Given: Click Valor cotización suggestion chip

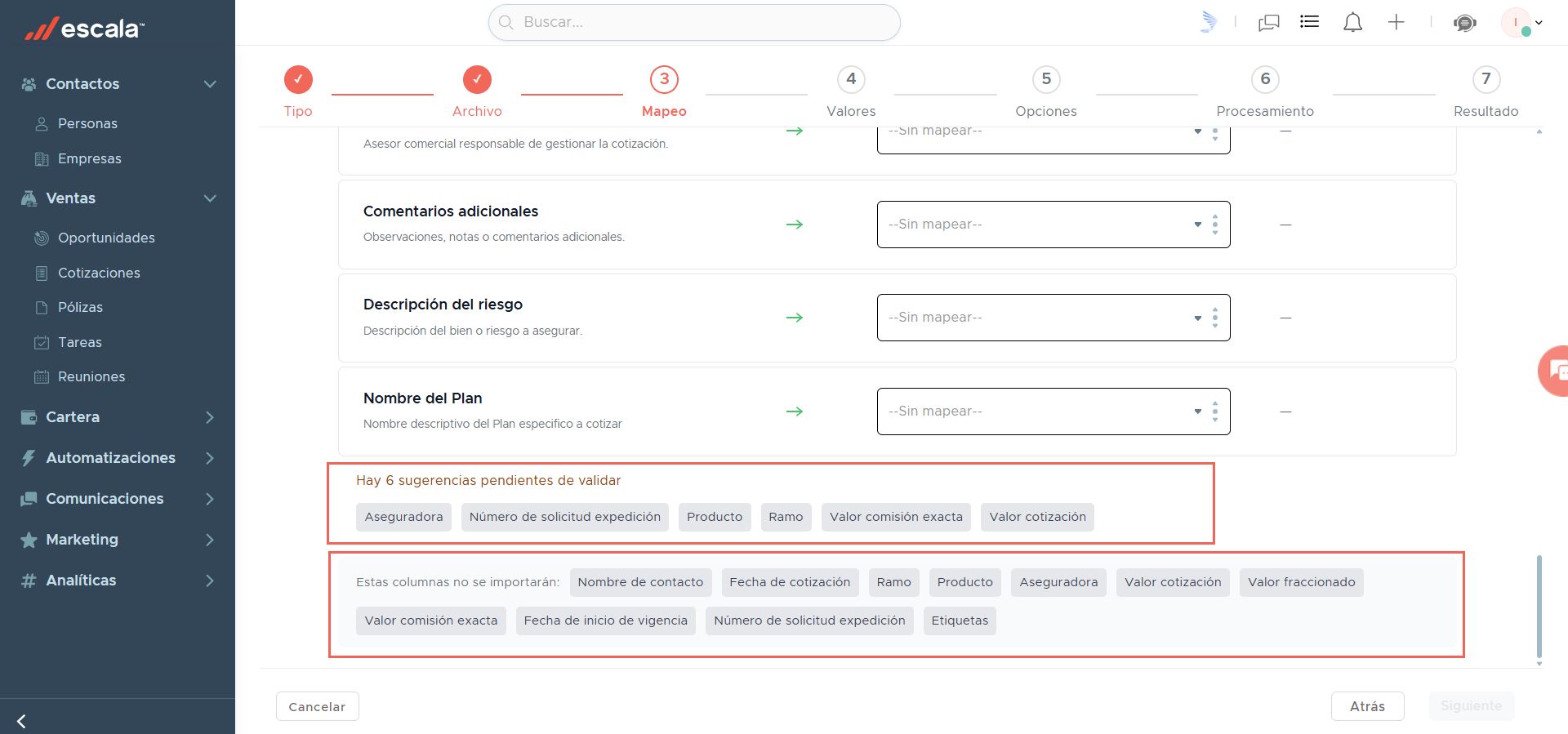Looking at the screenshot, I should 1037,517.
